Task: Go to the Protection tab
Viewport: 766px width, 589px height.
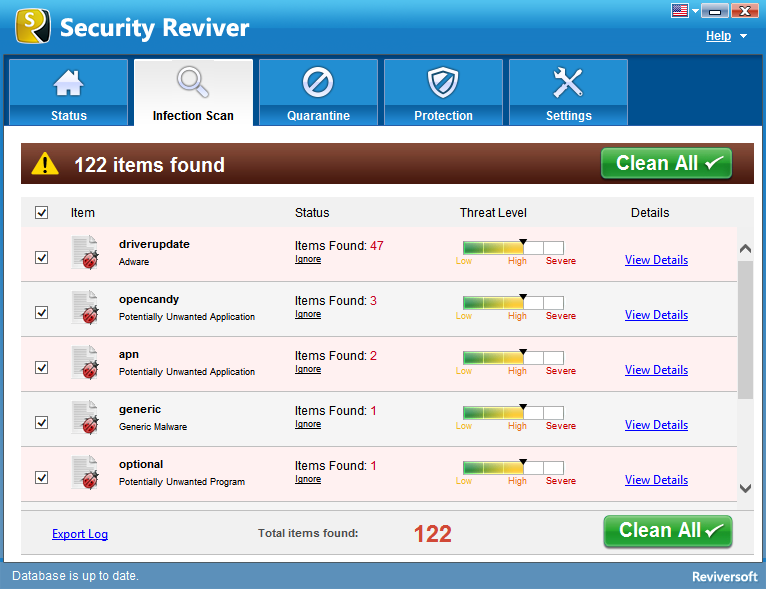Action: tap(443, 92)
